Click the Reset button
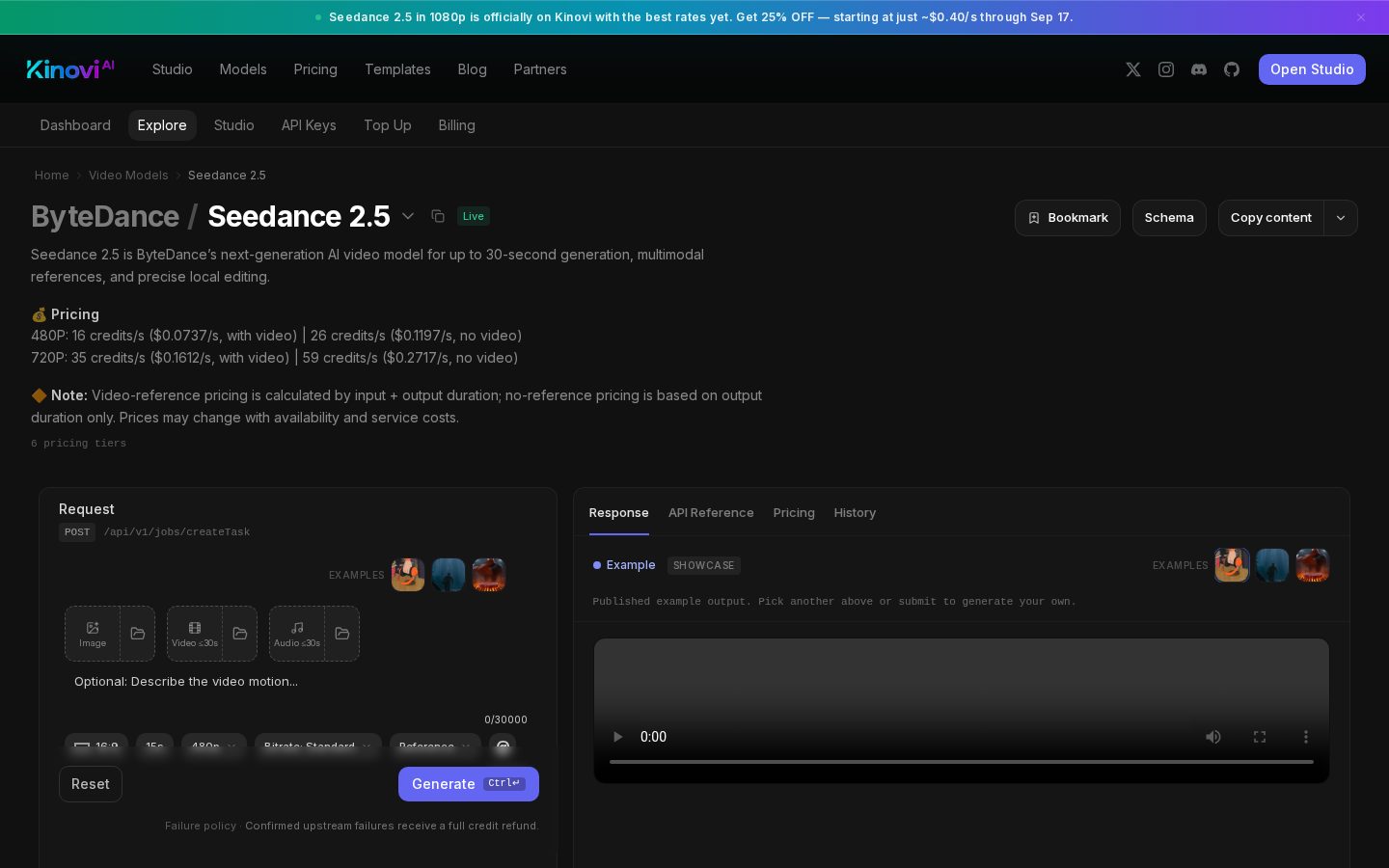This screenshot has height=868, width=1389. (91, 784)
